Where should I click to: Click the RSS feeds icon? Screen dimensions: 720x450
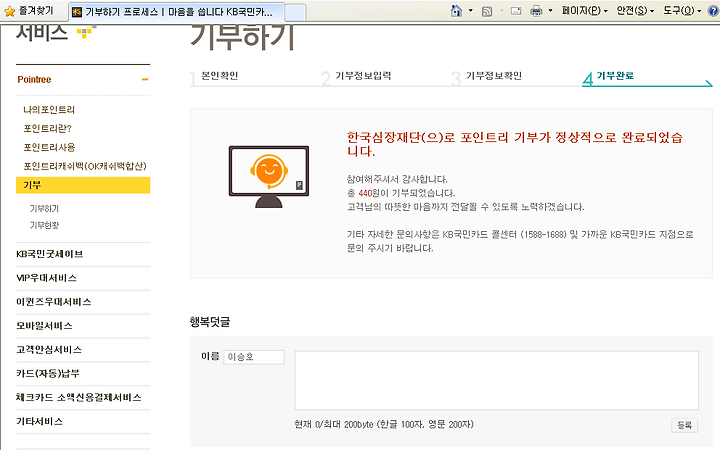pos(487,11)
